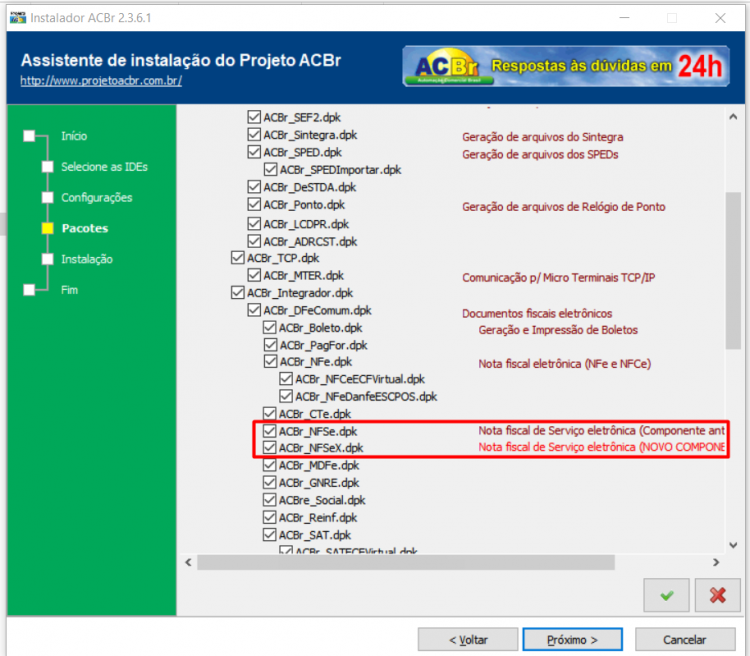The image size is (750, 656).
Task: Click the 'Assistente de instalação do Projeto ACBr' heading
Action: 181,61
